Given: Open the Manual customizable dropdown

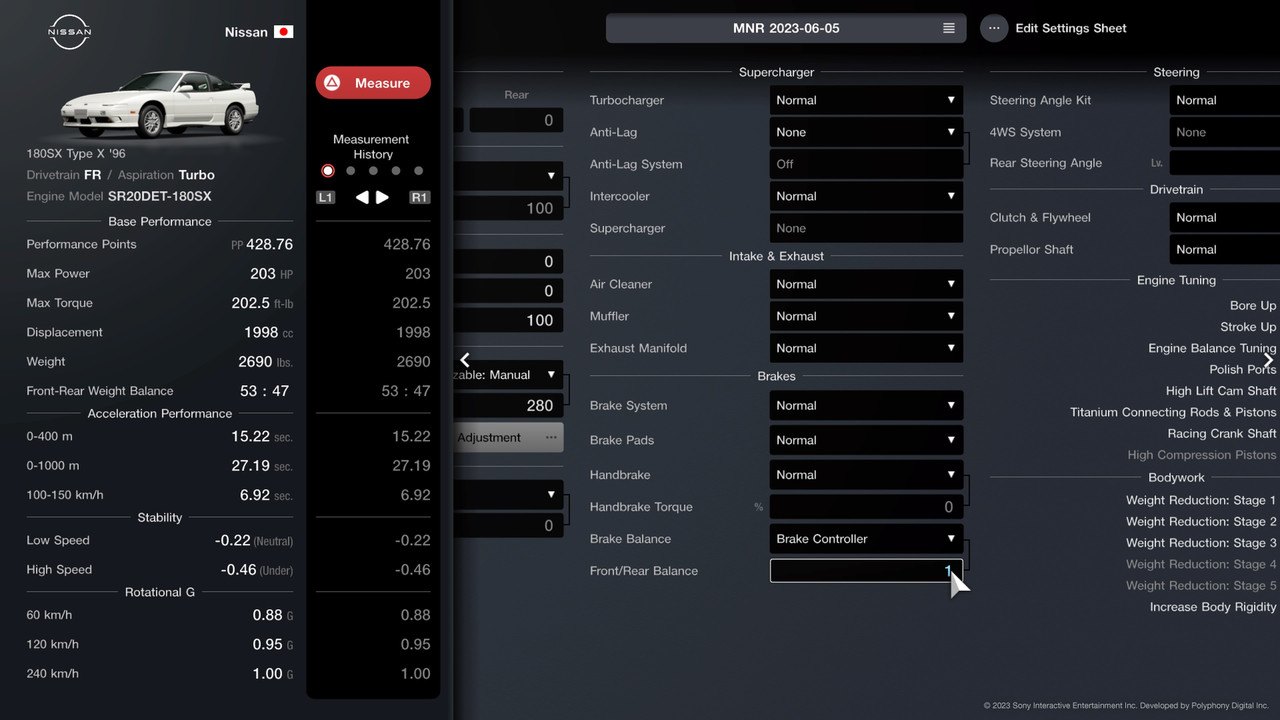Looking at the screenshot, I should pos(508,375).
